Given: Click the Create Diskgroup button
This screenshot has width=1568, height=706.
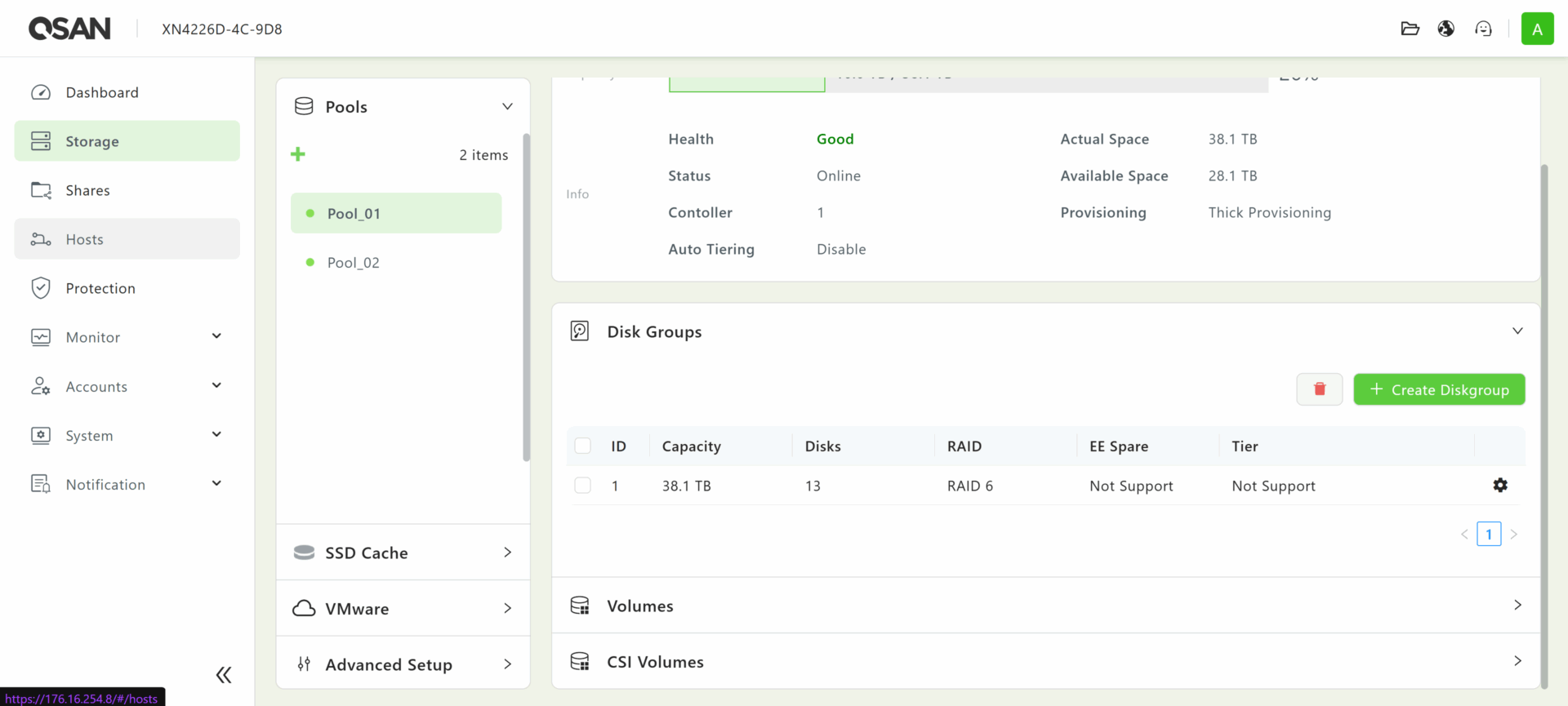Looking at the screenshot, I should click(1439, 389).
